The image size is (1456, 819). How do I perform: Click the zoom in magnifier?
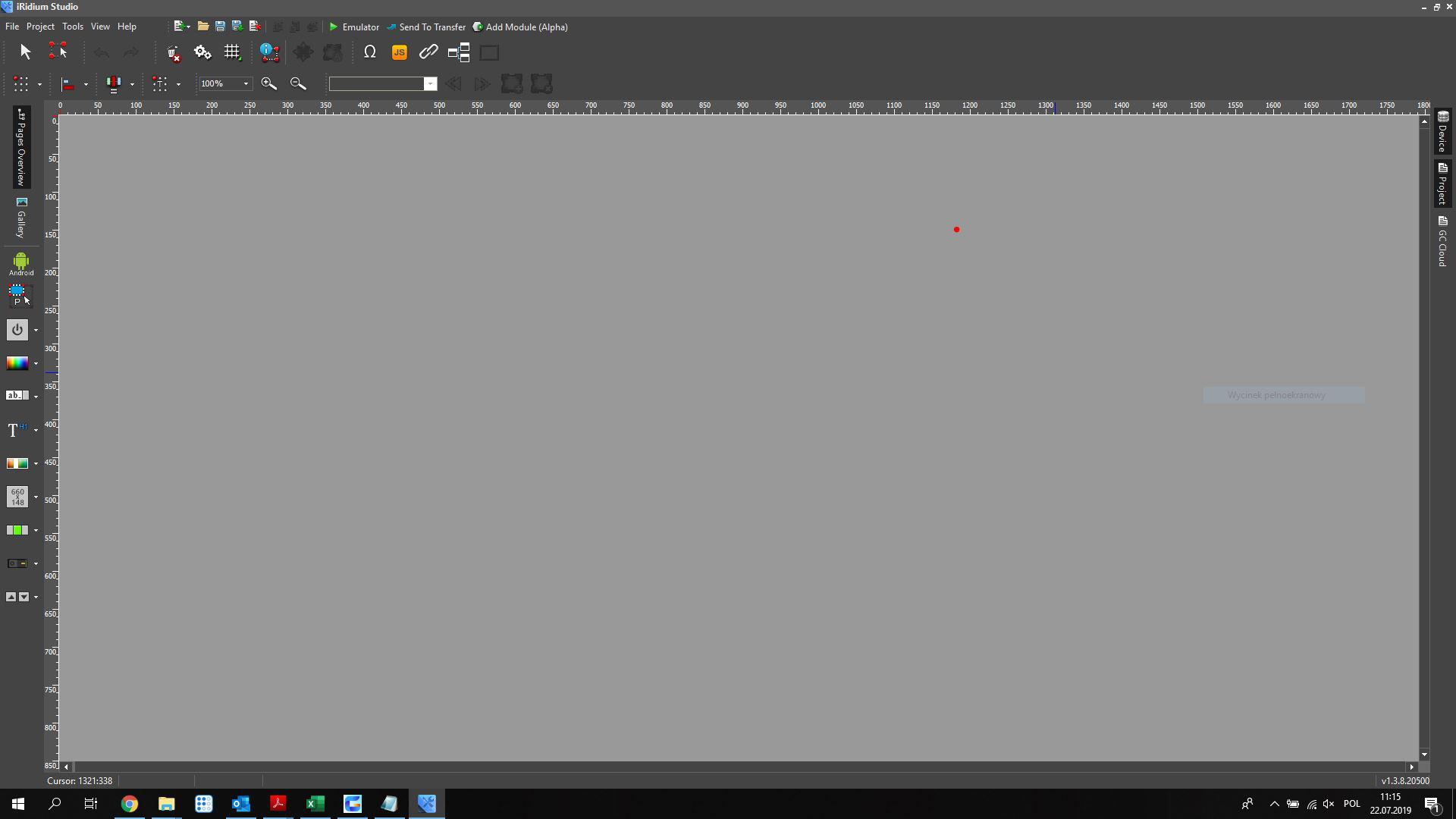point(268,83)
